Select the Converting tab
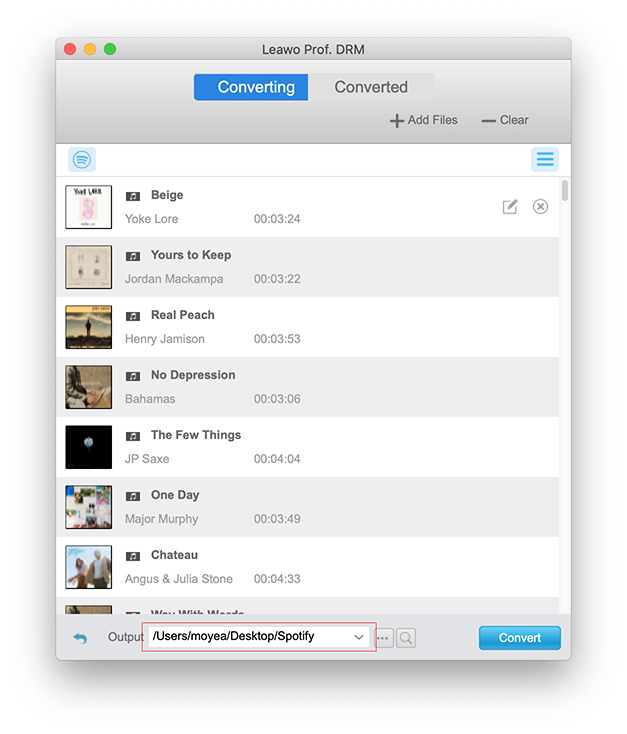 [x=256, y=87]
